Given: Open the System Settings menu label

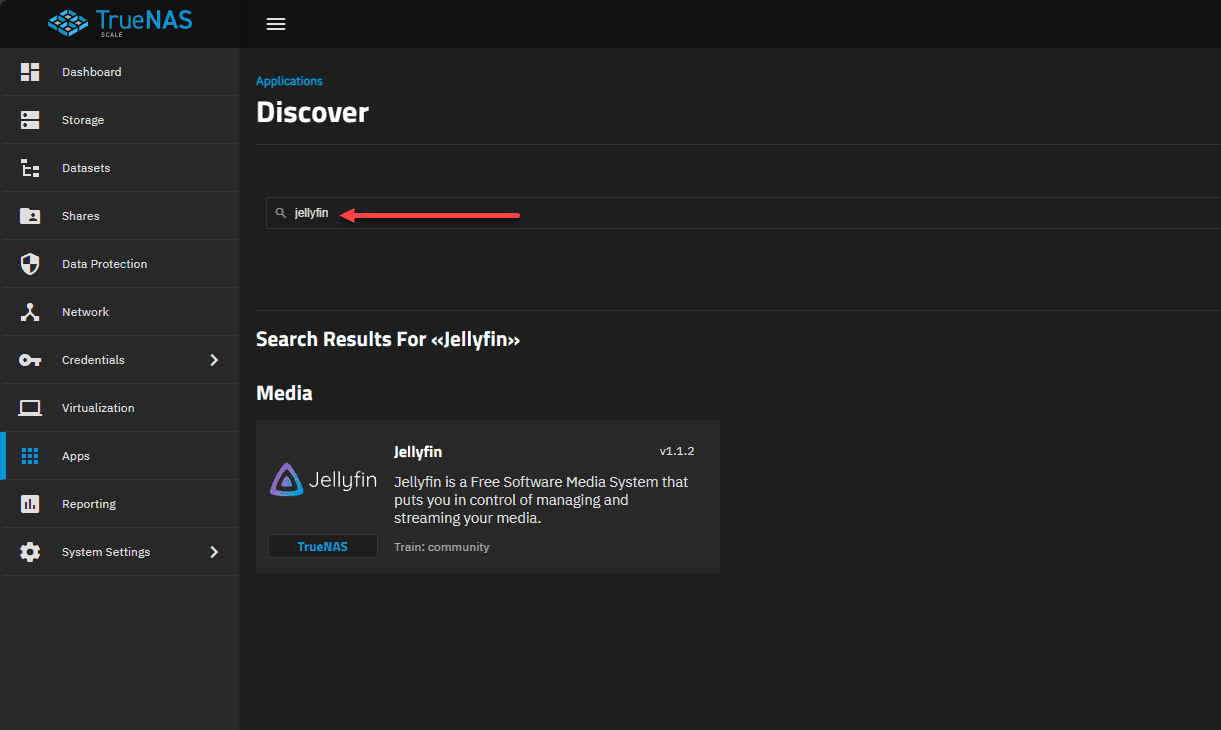Looking at the screenshot, I should click(x=106, y=552).
